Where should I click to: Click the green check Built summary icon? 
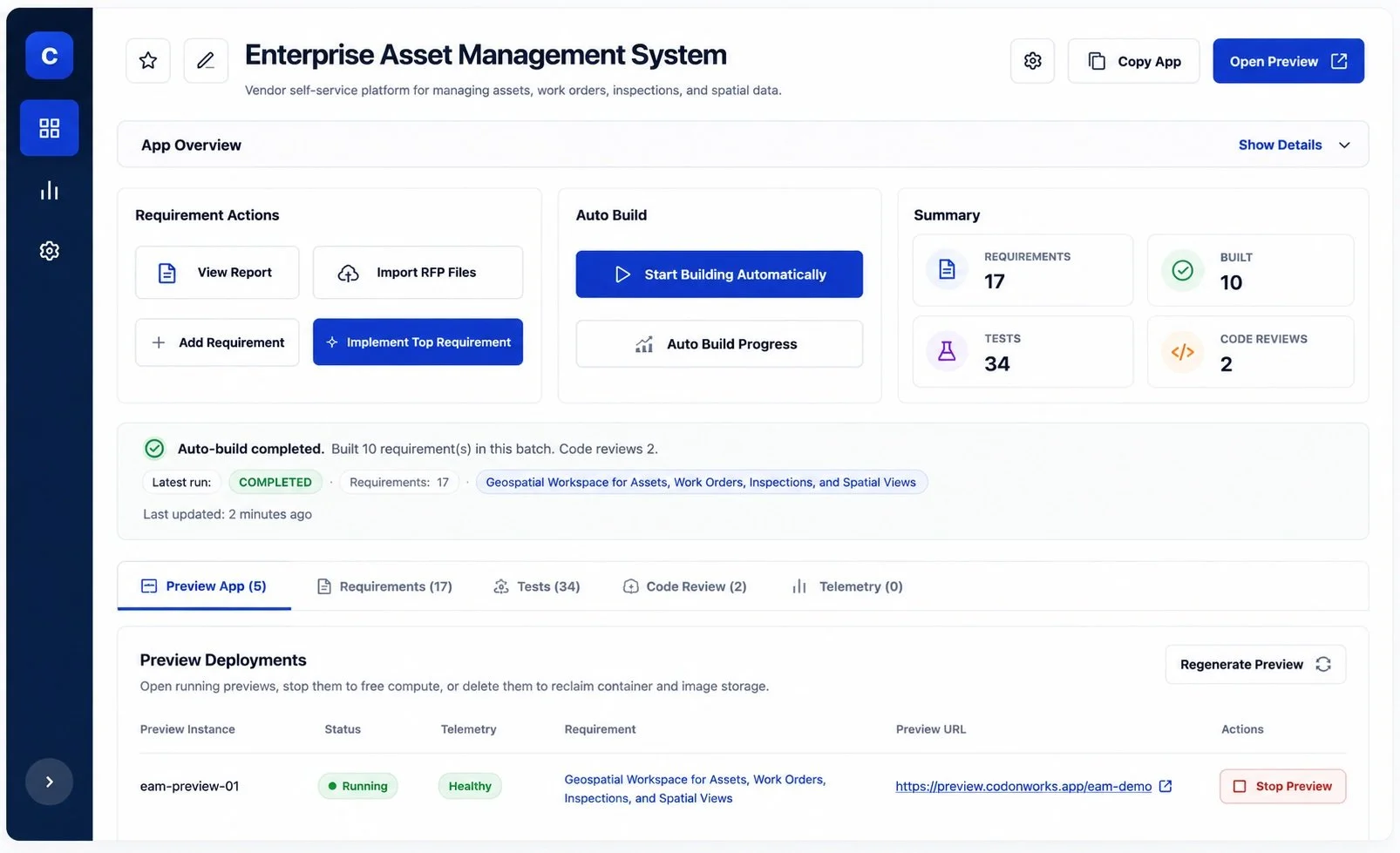tap(1182, 270)
